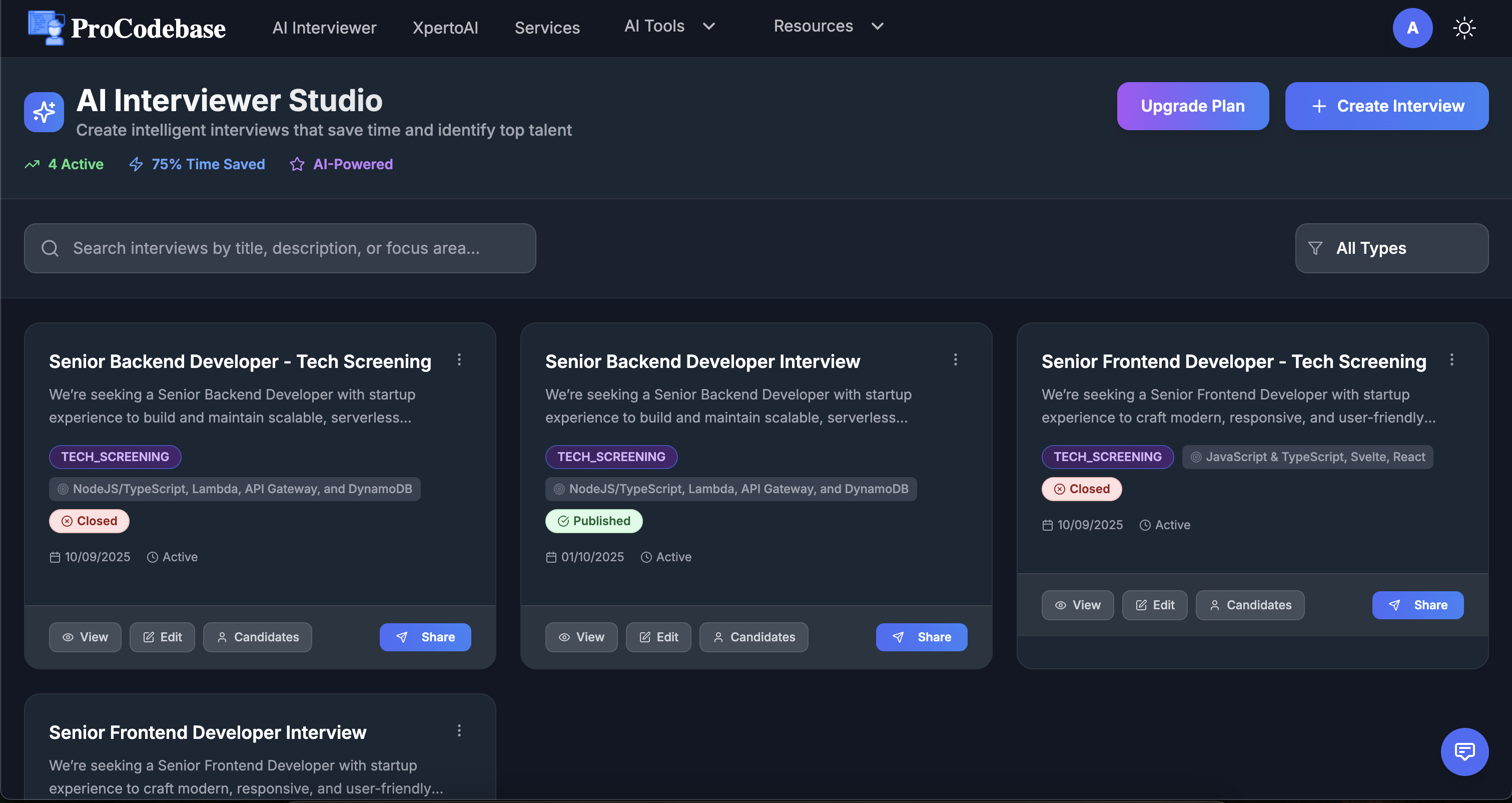Screen dimensions: 1512x803
Task: Go to the XpertoAI nav item
Action: [445, 28]
